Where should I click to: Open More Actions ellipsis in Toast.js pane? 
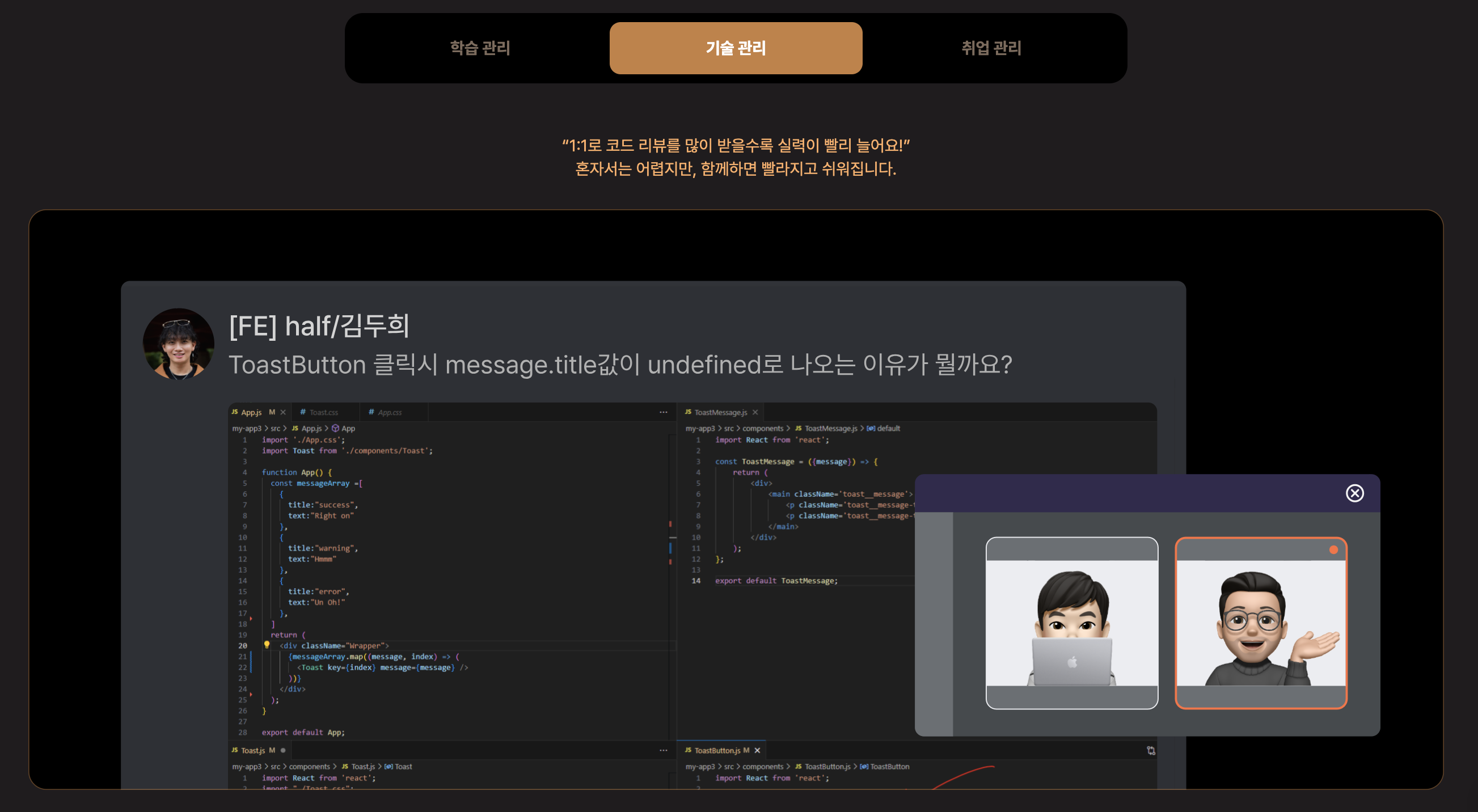click(x=663, y=750)
